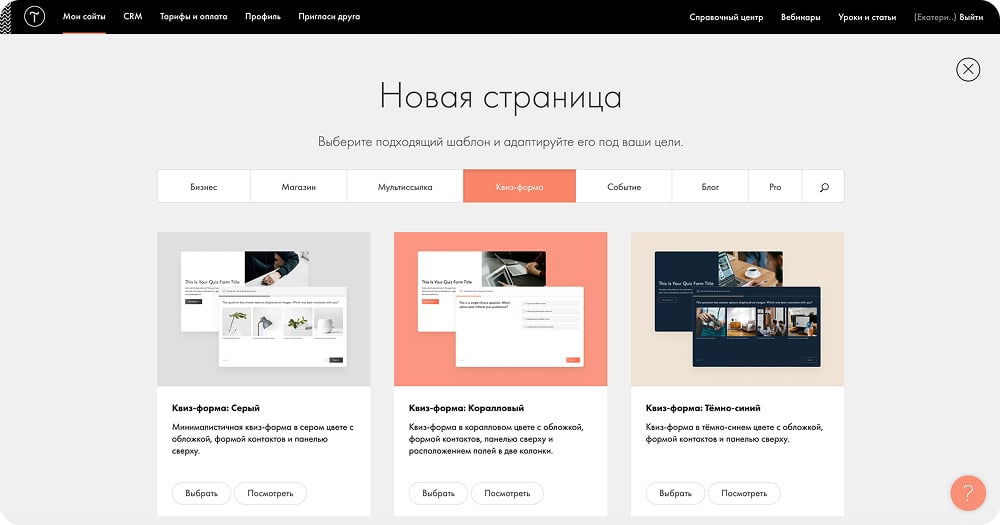The width and height of the screenshot is (1000, 525).
Task: Click the Tilda logo icon
Action: (36, 17)
